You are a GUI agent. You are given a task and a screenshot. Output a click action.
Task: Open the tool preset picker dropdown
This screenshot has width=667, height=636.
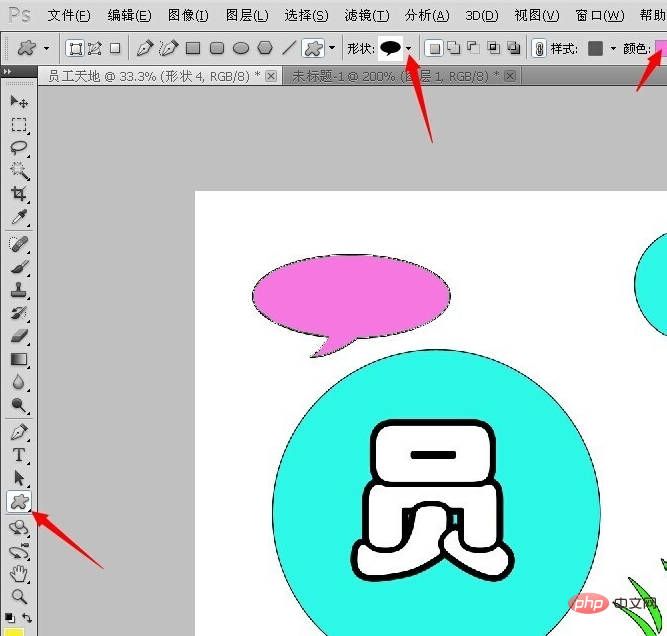tap(46, 48)
